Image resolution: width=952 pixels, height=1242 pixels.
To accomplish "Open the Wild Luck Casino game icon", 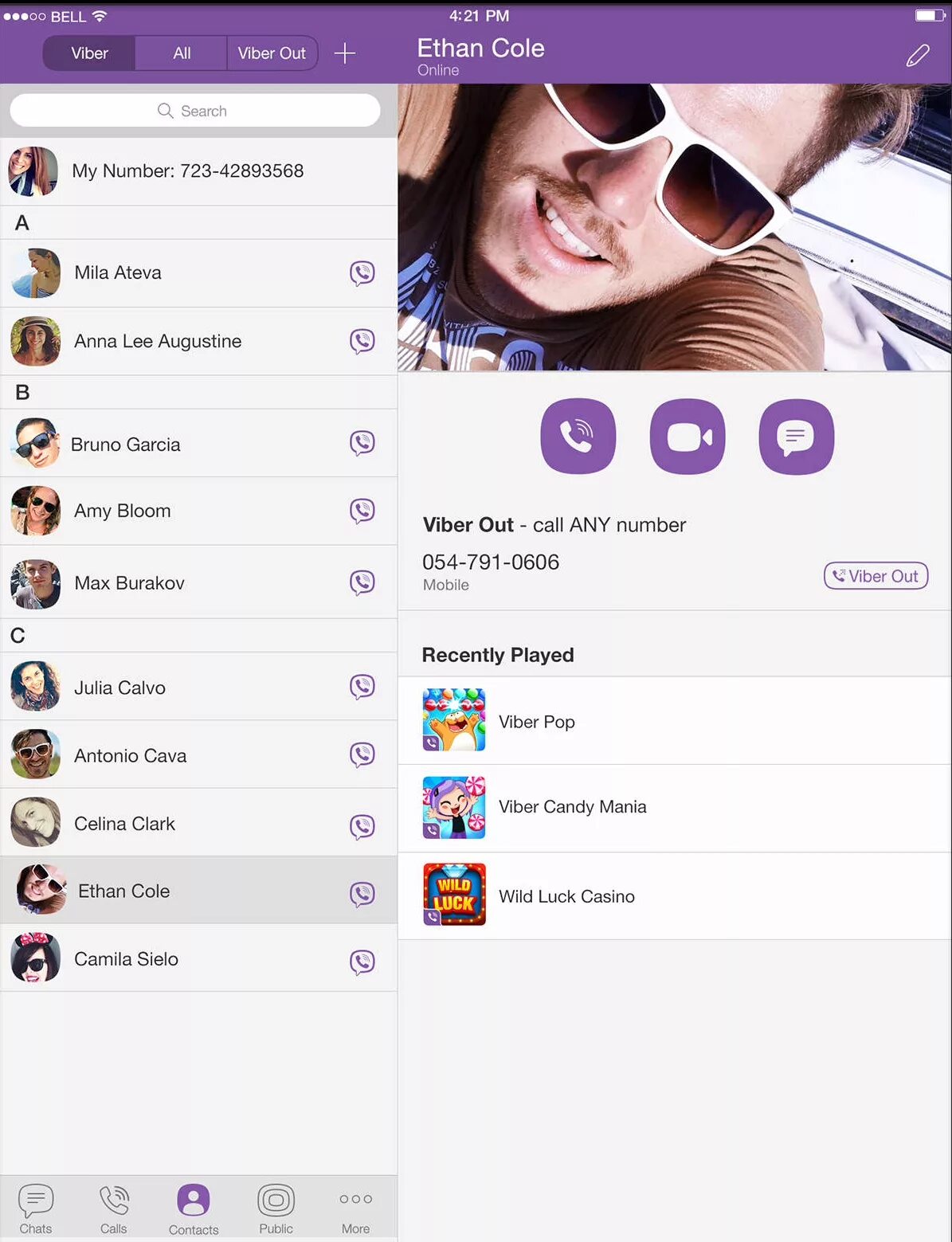I will [454, 894].
